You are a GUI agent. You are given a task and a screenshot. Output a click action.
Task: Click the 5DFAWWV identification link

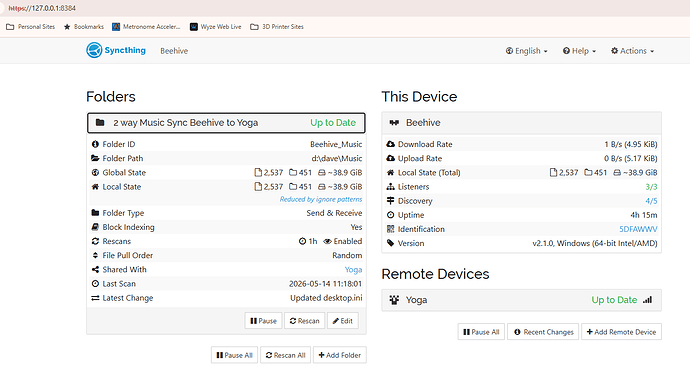[639, 229]
